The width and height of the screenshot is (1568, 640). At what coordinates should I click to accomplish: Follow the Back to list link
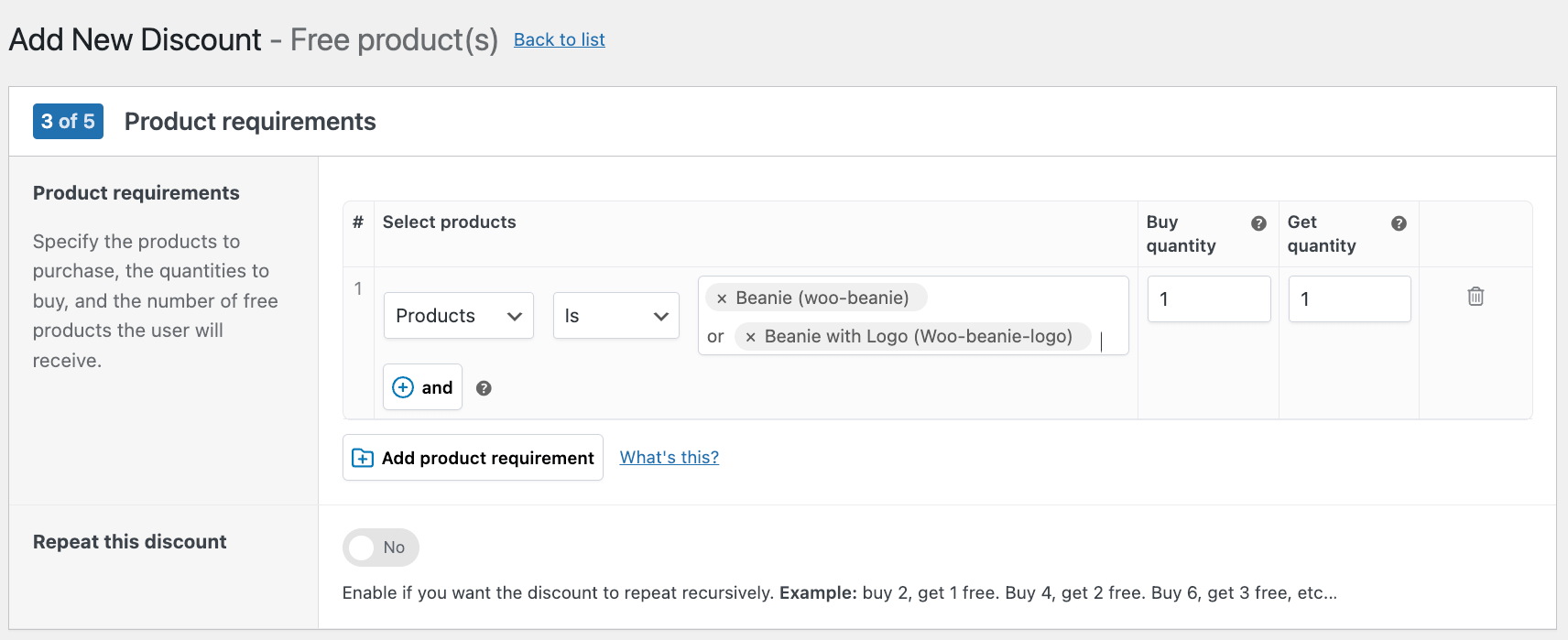click(560, 39)
